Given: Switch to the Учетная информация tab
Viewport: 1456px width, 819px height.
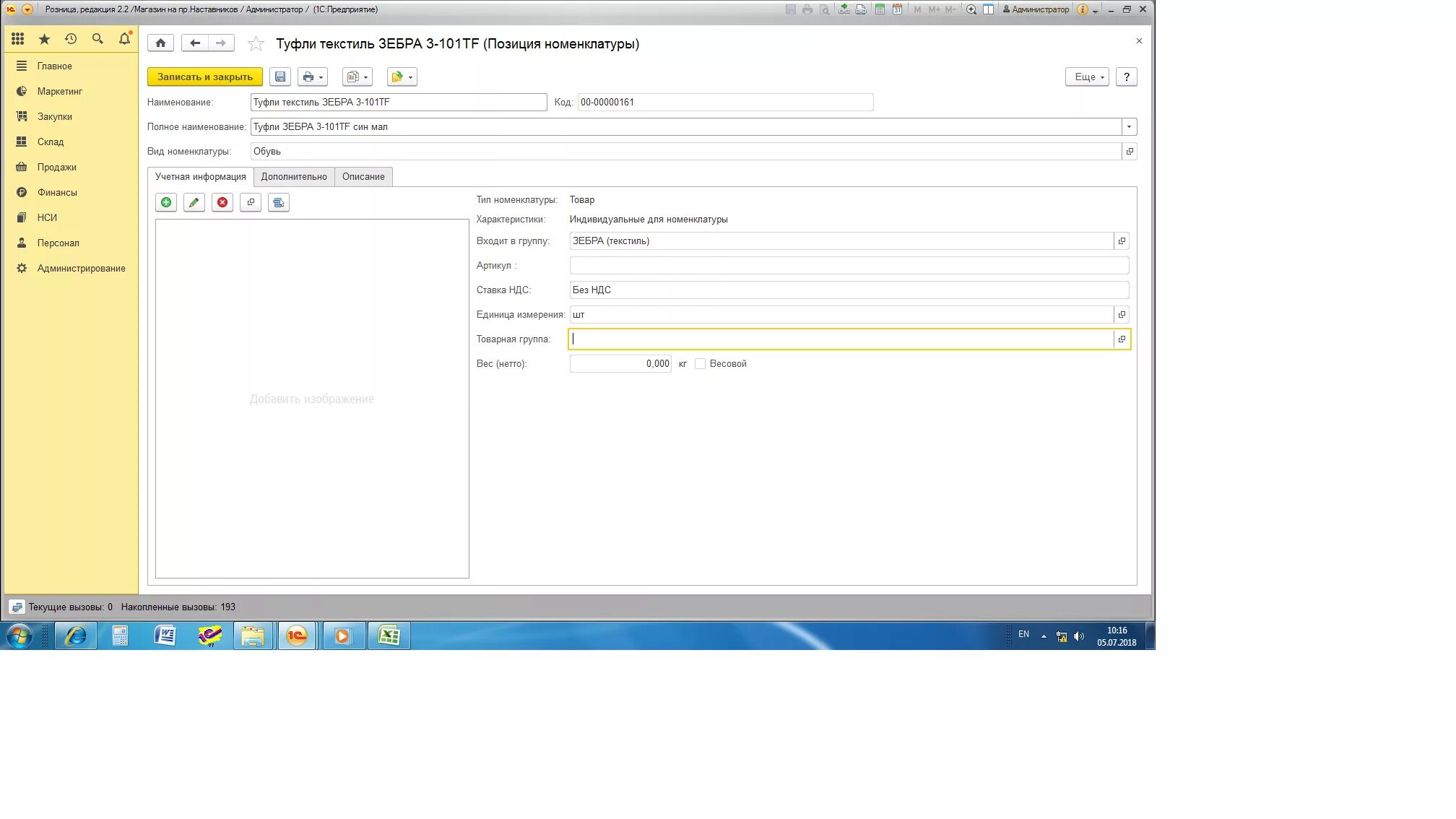Looking at the screenshot, I should (x=200, y=177).
